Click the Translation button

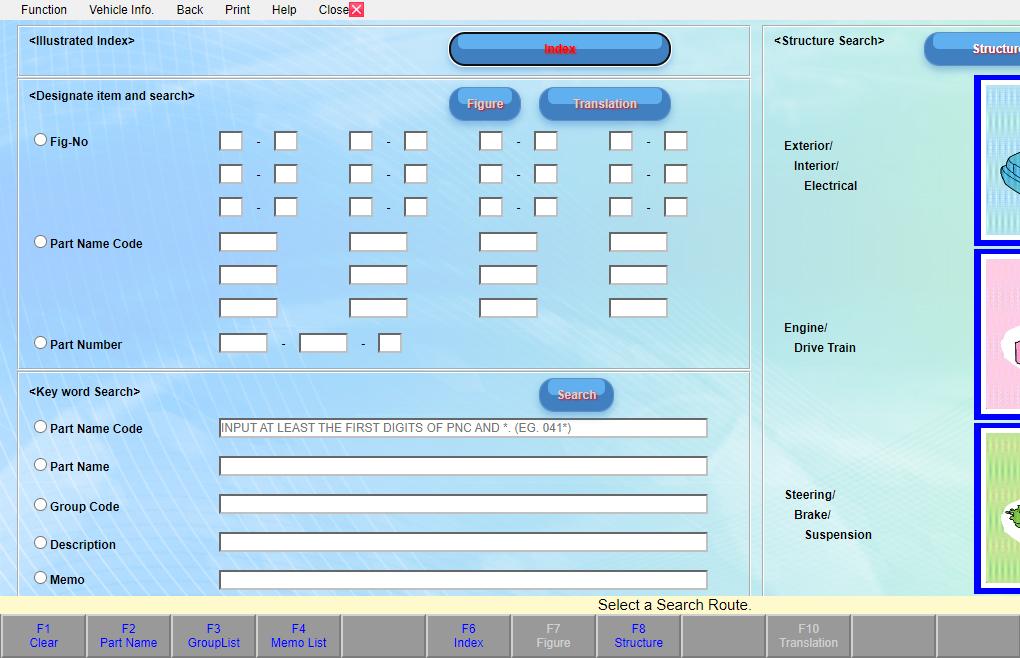click(x=604, y=103)
